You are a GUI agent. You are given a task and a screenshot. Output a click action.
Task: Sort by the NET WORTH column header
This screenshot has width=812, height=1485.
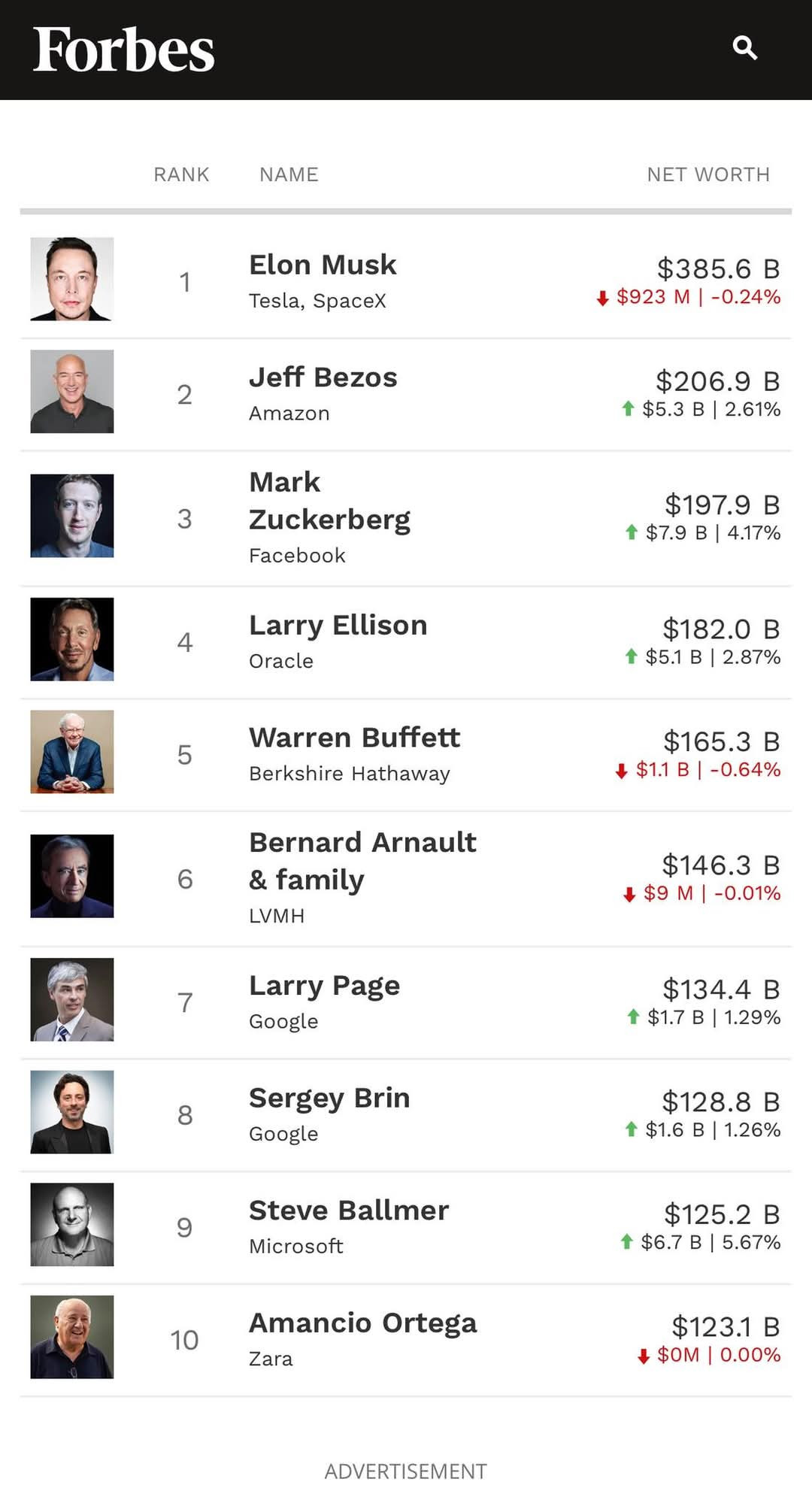[x=708, y=174]
